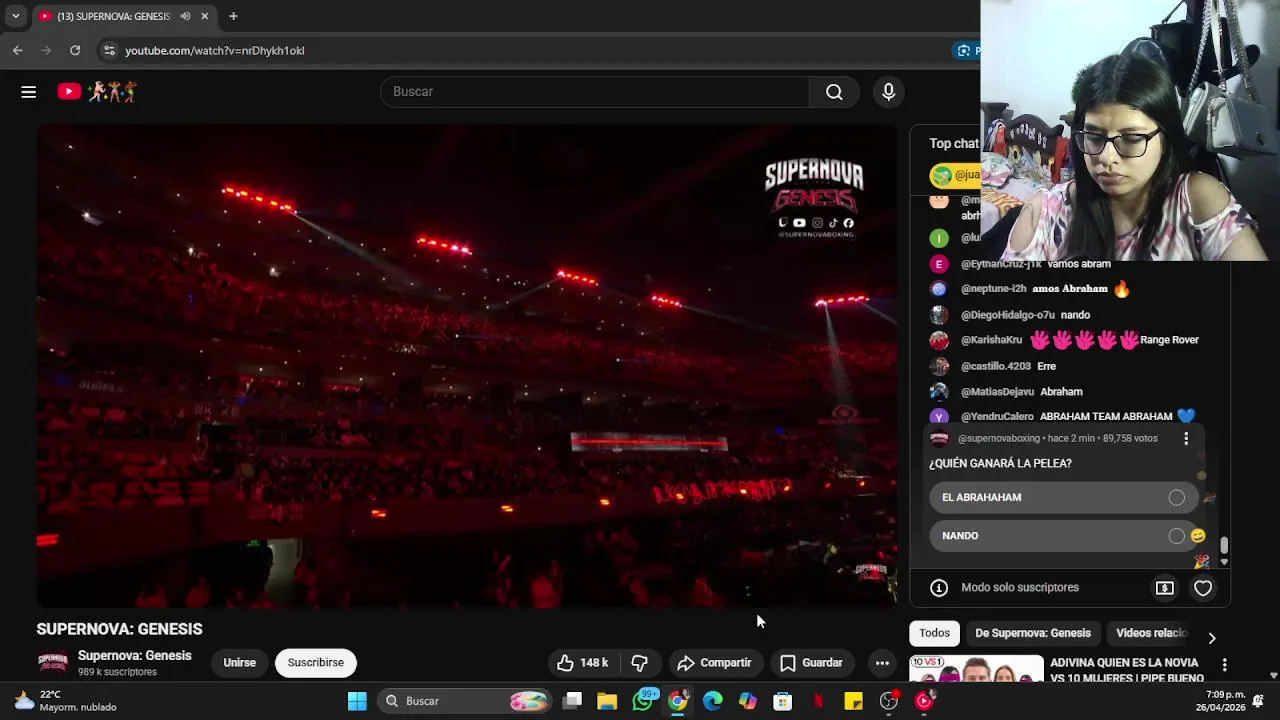Open notifications bell in system tray

[1258, 701]
